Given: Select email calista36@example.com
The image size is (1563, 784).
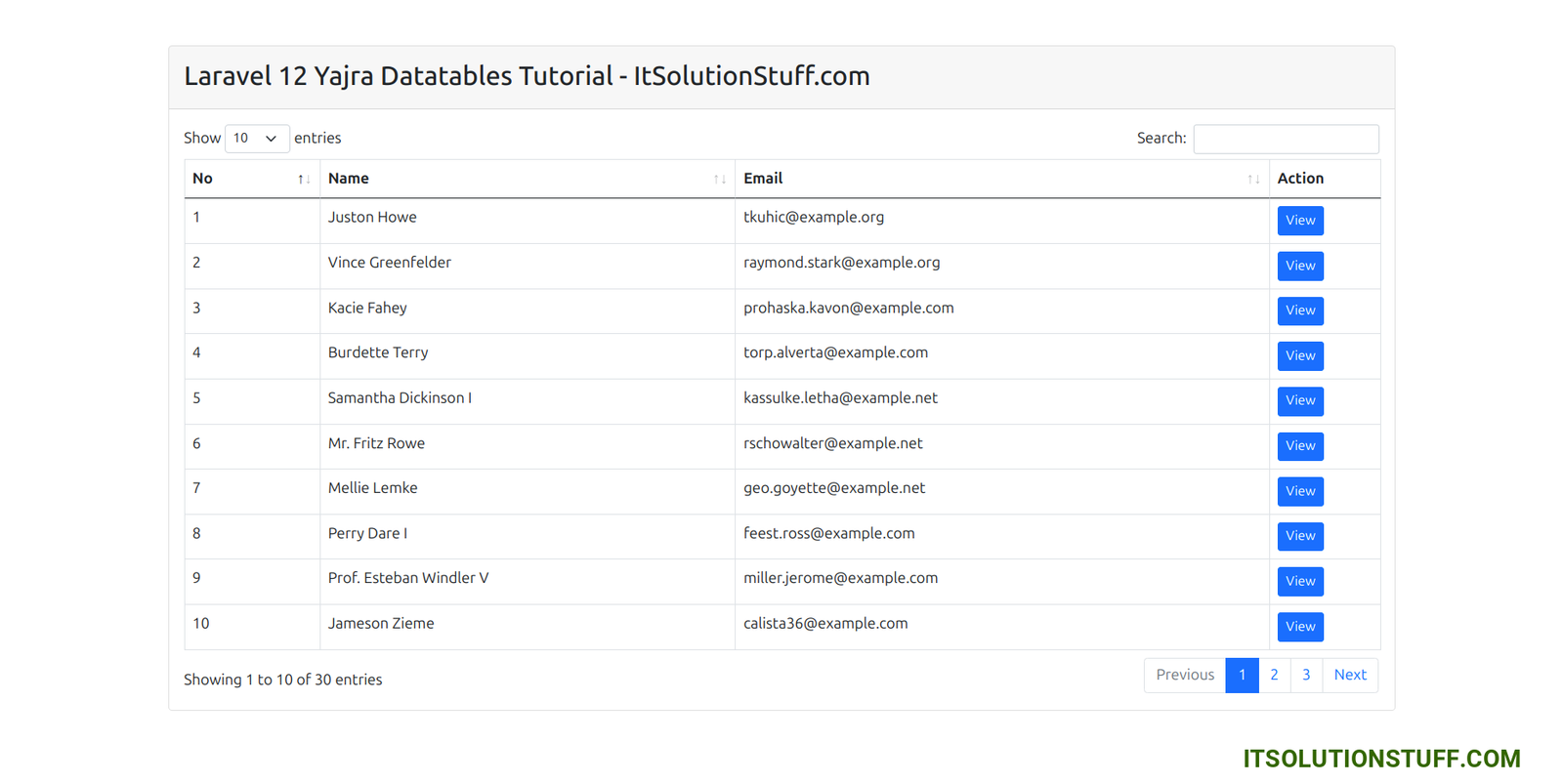Looking at the screenshot, I should [825, 624].
